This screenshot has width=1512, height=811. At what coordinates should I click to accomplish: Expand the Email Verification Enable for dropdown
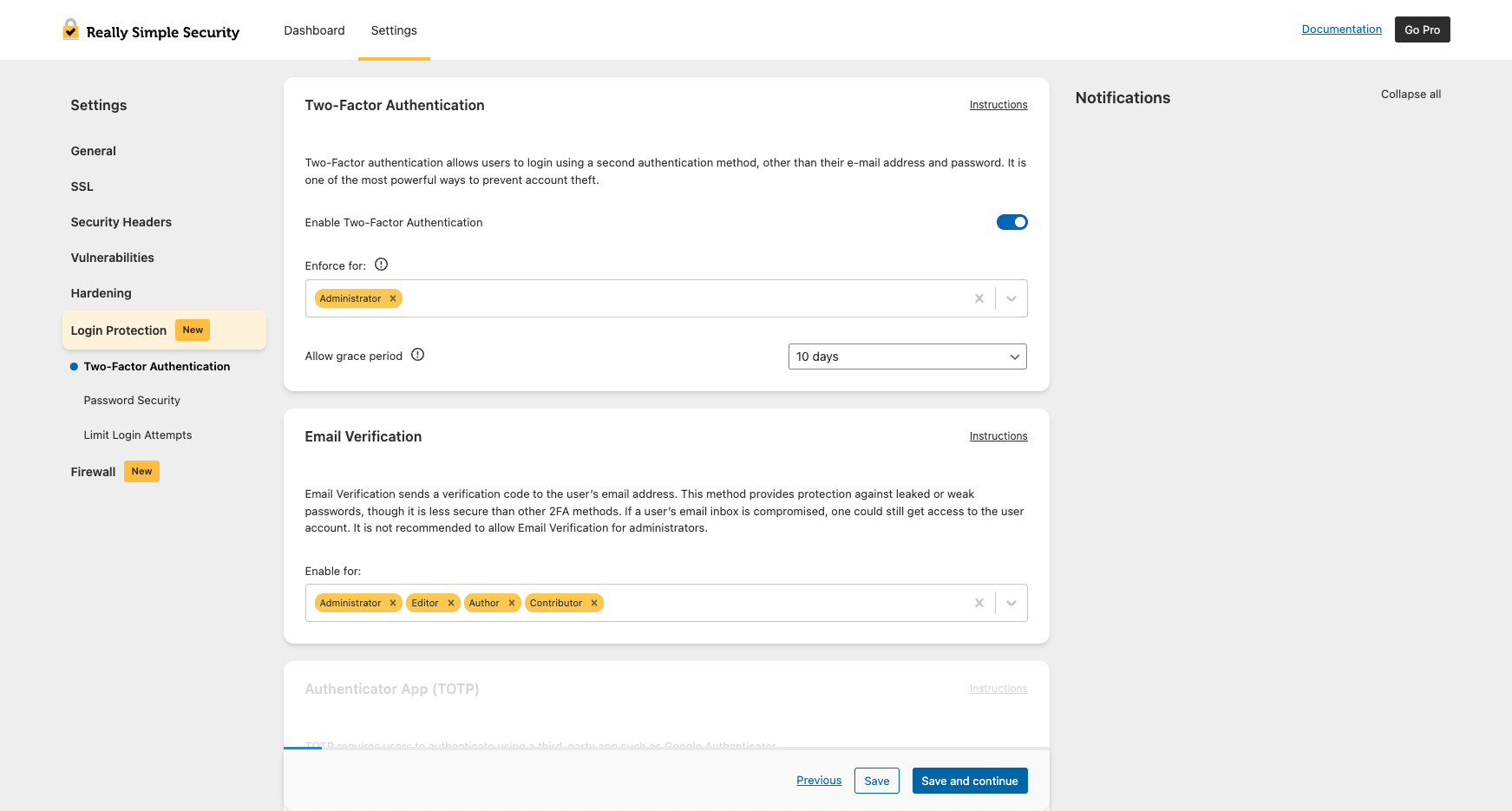coord(1011,603)
